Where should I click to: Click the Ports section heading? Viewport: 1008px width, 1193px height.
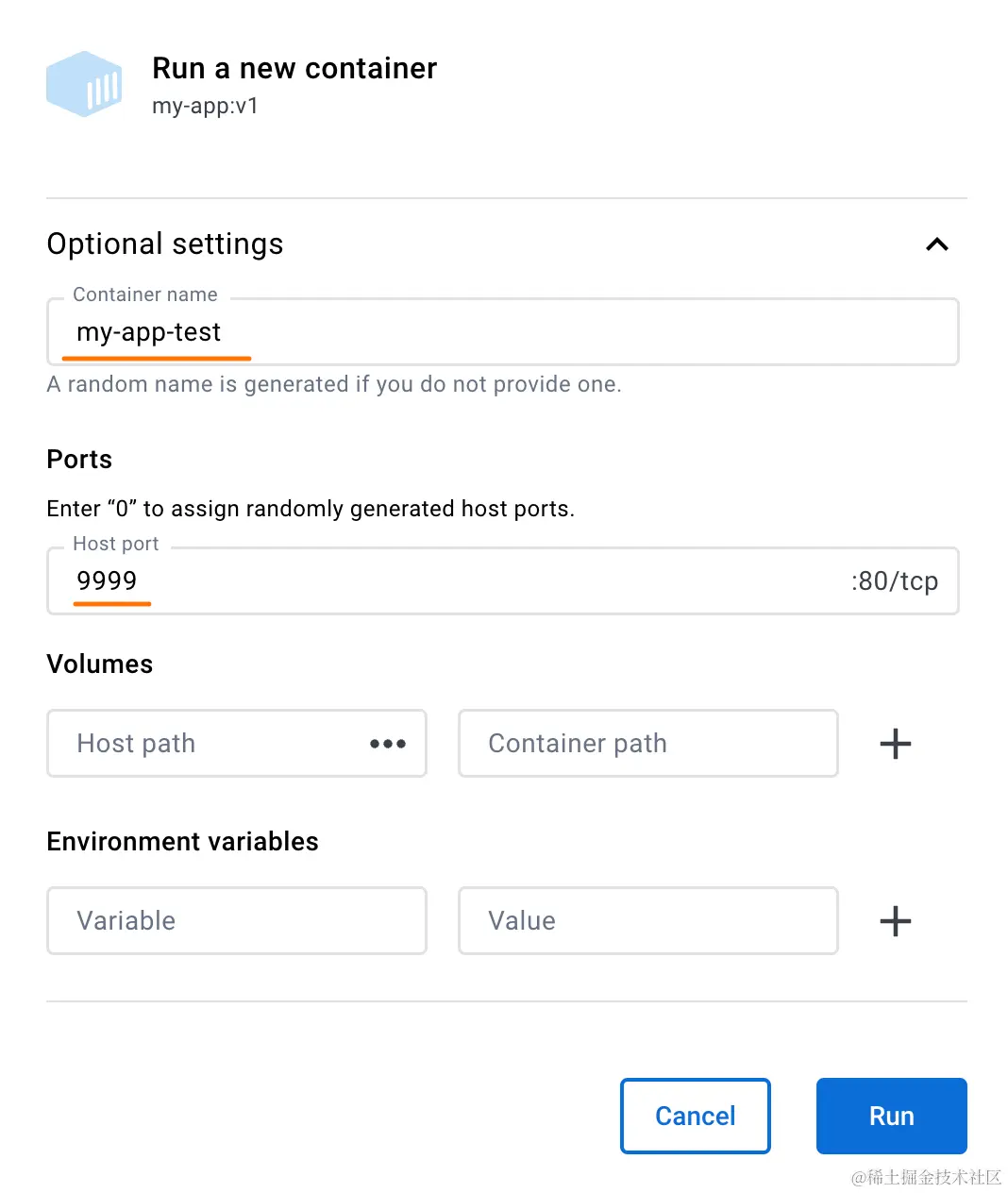click(x=79, y=460)
